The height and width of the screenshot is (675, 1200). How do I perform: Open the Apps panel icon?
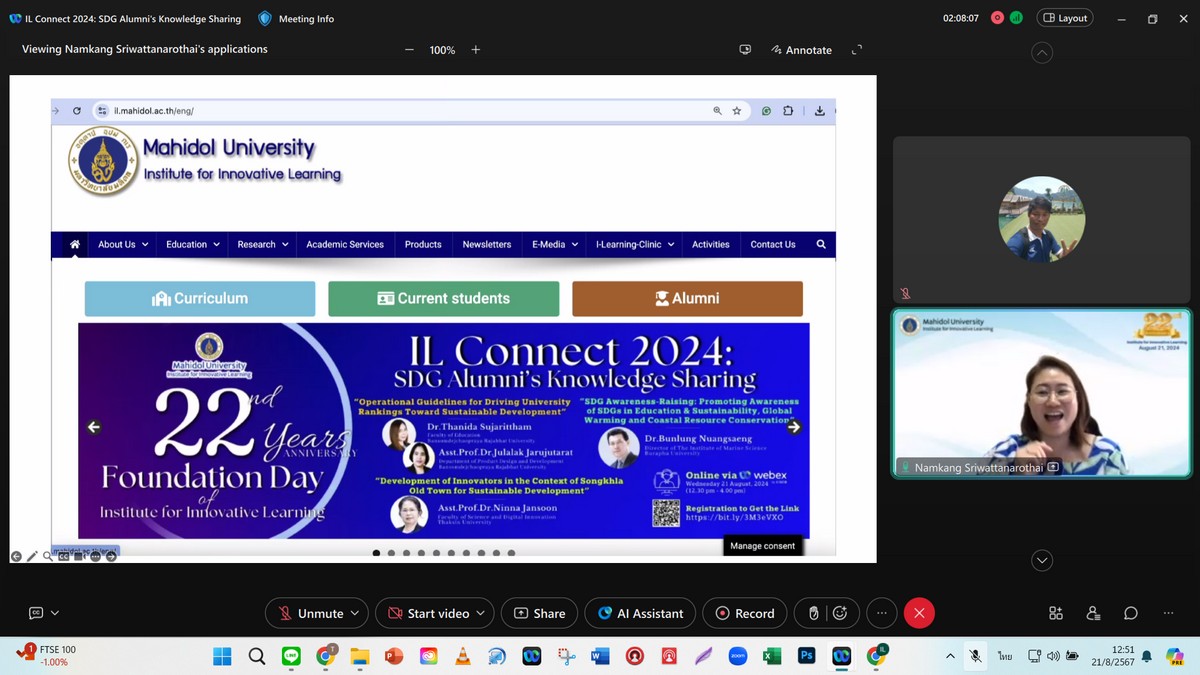tap(1056, 613)
